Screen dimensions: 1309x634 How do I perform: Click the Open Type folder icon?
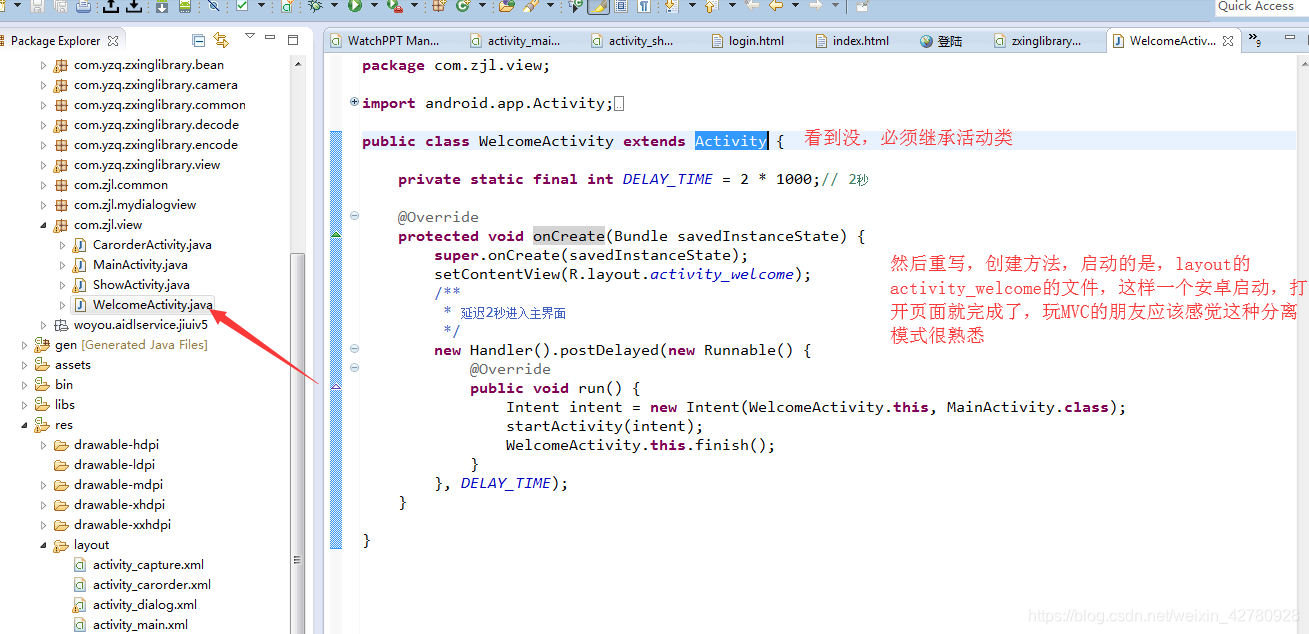click(x=506, y=6)
